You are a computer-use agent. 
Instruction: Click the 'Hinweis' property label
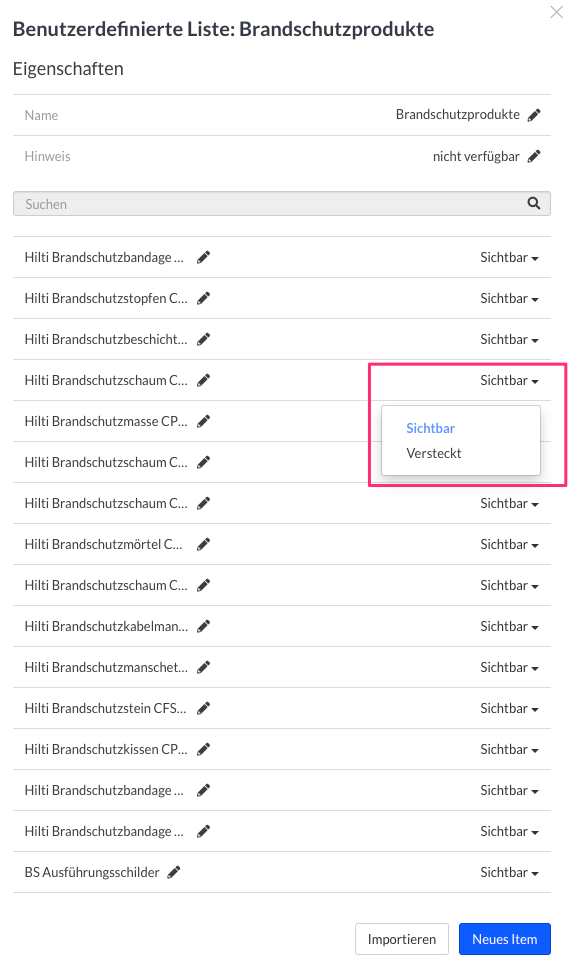tap(48, 157)
